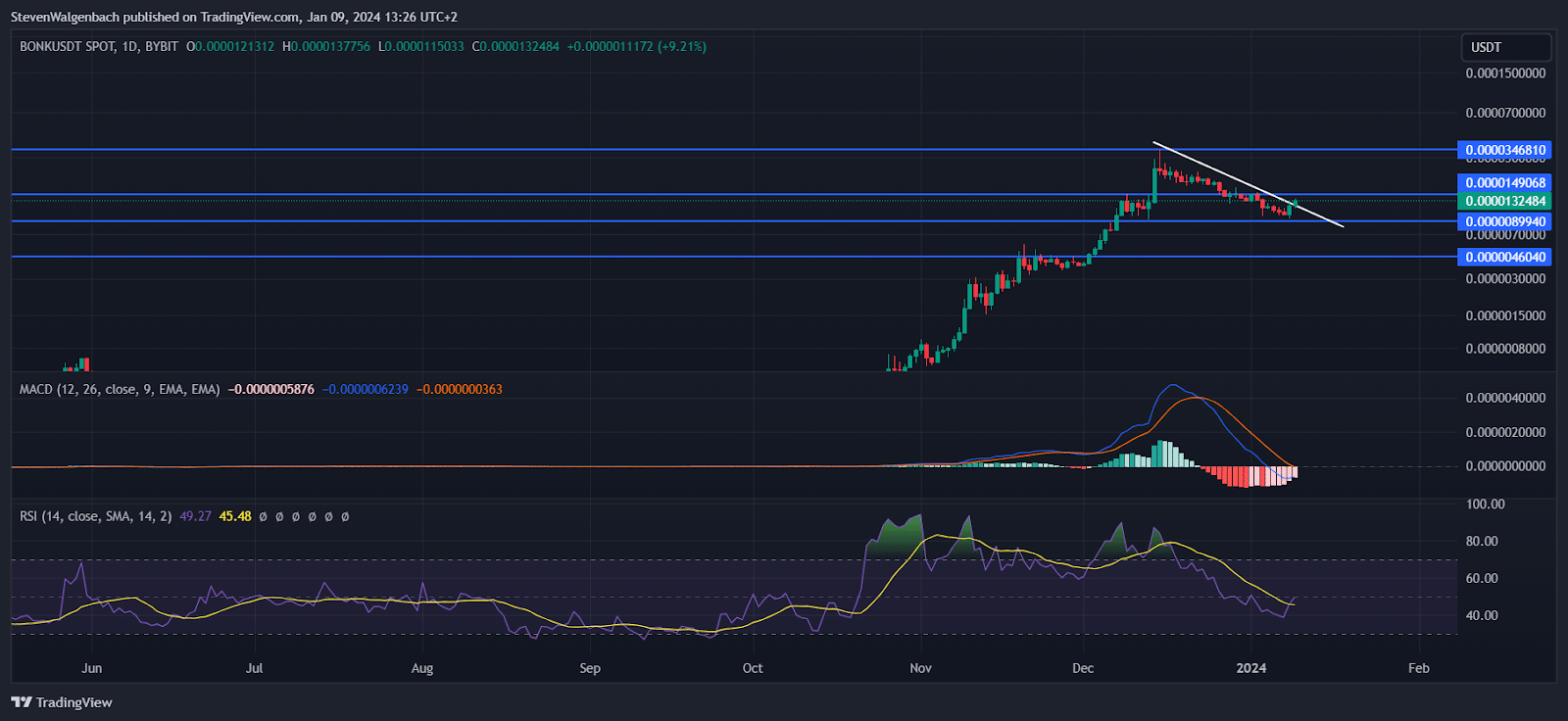Viewport: 1568px width, 721px height.
Task: Click the 2024 label on time axis
Action: 1250,668
